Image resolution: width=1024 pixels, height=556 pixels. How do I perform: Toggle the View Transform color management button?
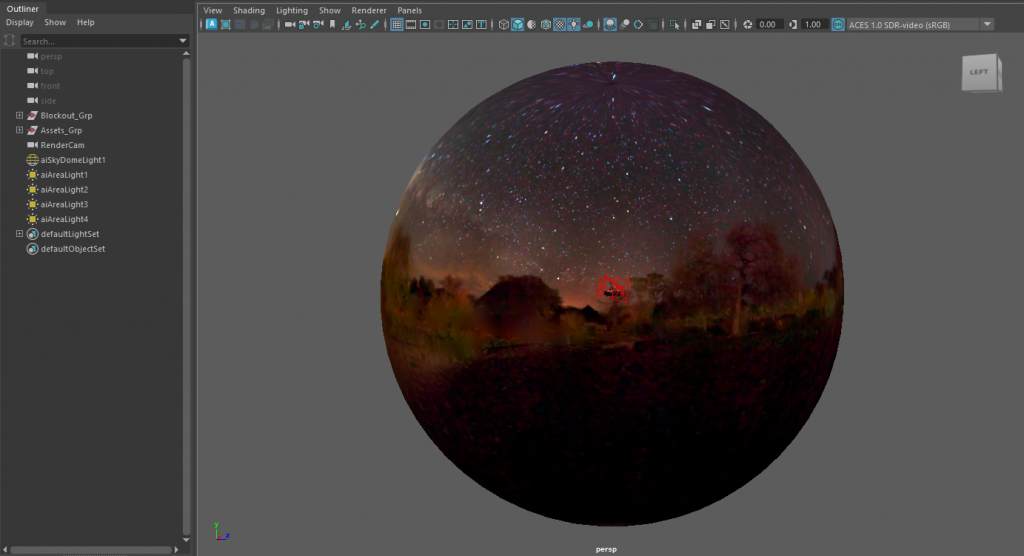(838, 24)
